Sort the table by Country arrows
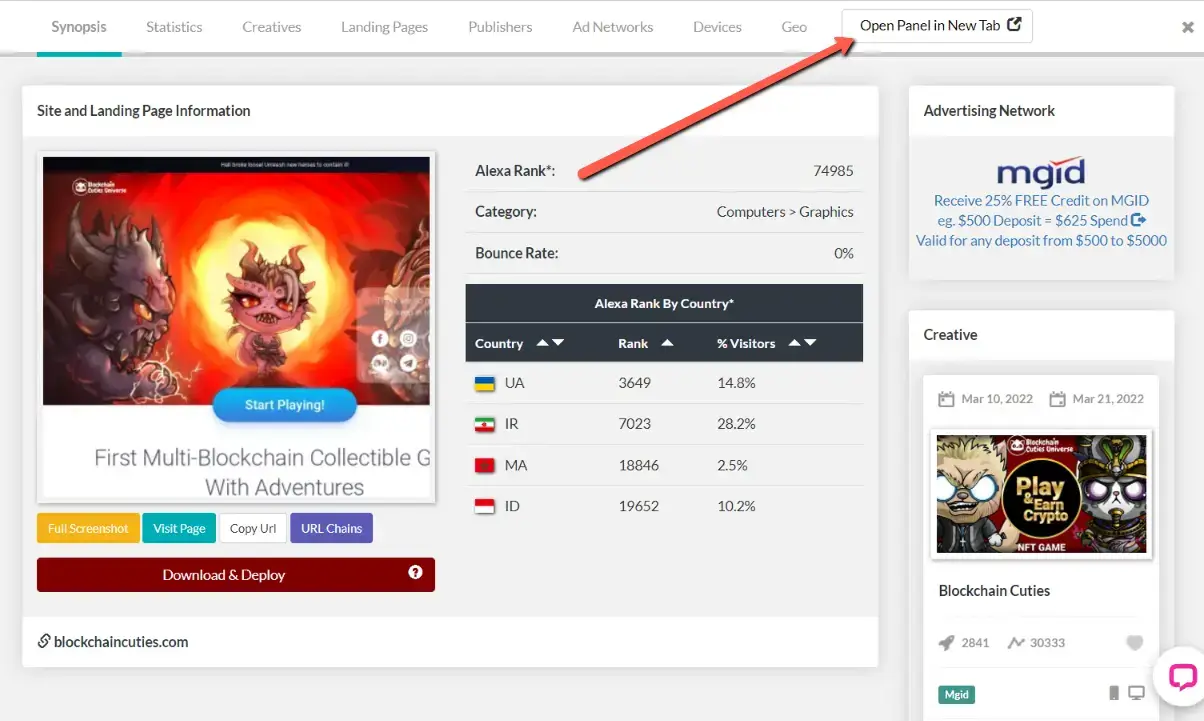This screenshot has width=1204, height=721. [550, 343]
